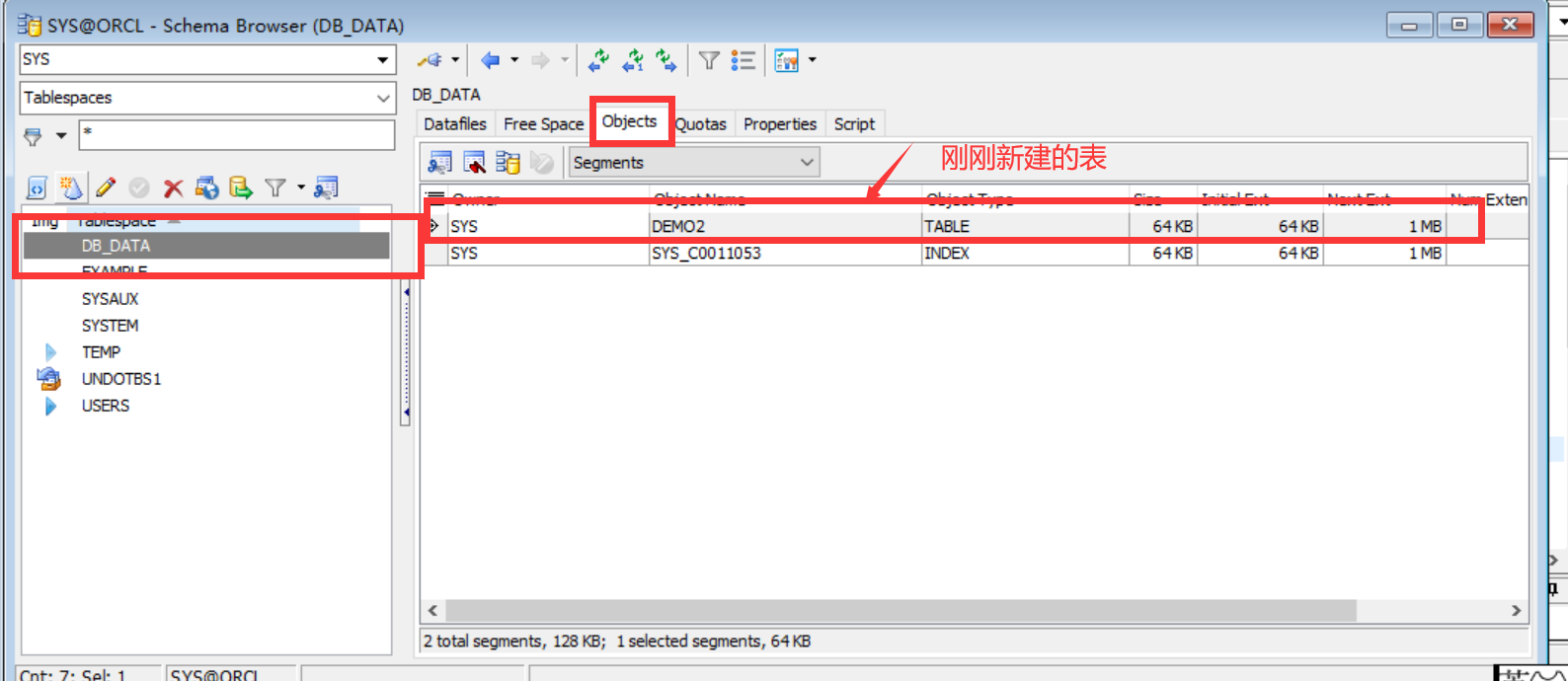The height and width of the screenshot is (681, 1568).
Task: Click the funnel filter icon in the top toolbar
Action: coord(709,60)
